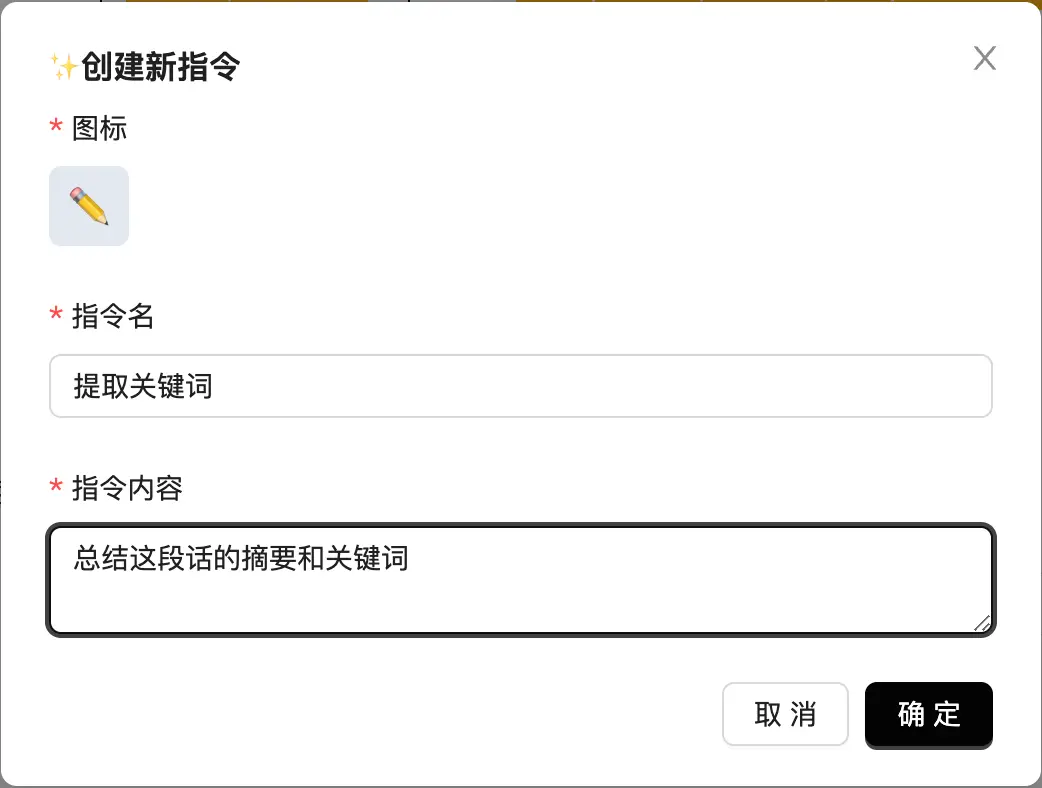Grab the textarea resize handle corner
The image size is (1042, 788).
(x=982, y=623)
